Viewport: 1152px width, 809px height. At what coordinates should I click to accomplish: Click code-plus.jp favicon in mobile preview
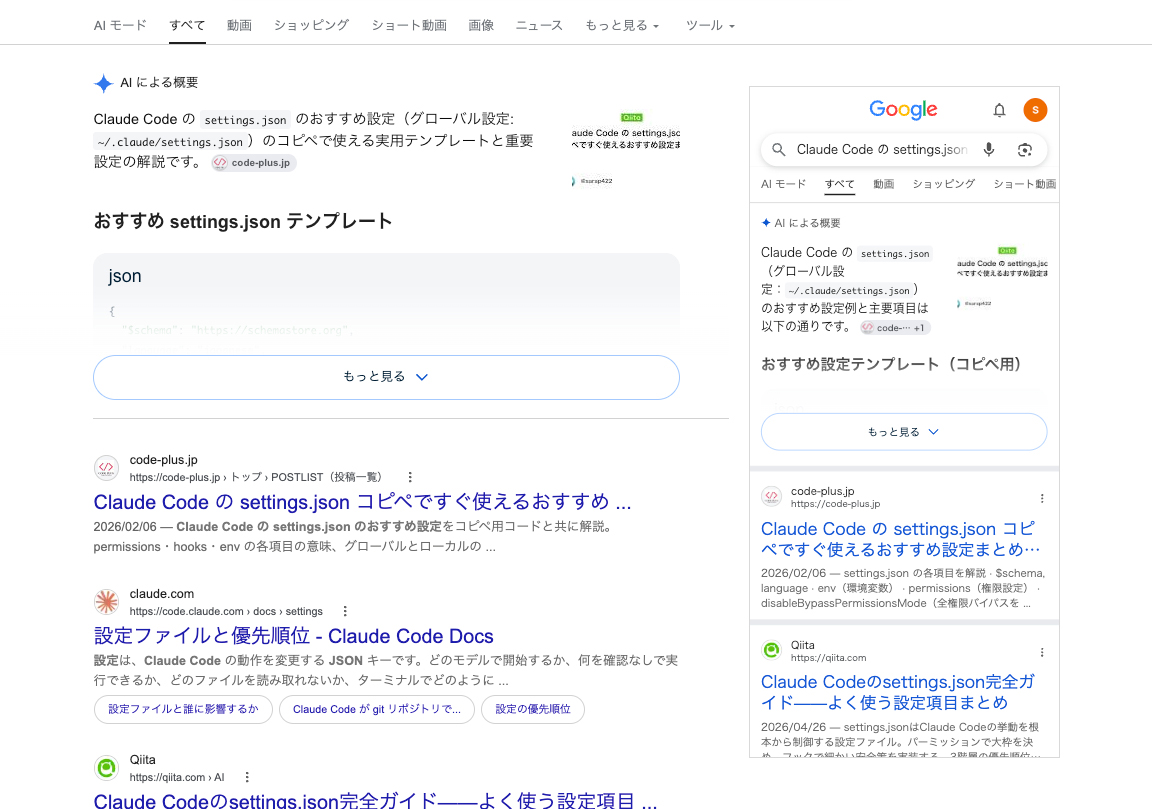coord(771,497)
